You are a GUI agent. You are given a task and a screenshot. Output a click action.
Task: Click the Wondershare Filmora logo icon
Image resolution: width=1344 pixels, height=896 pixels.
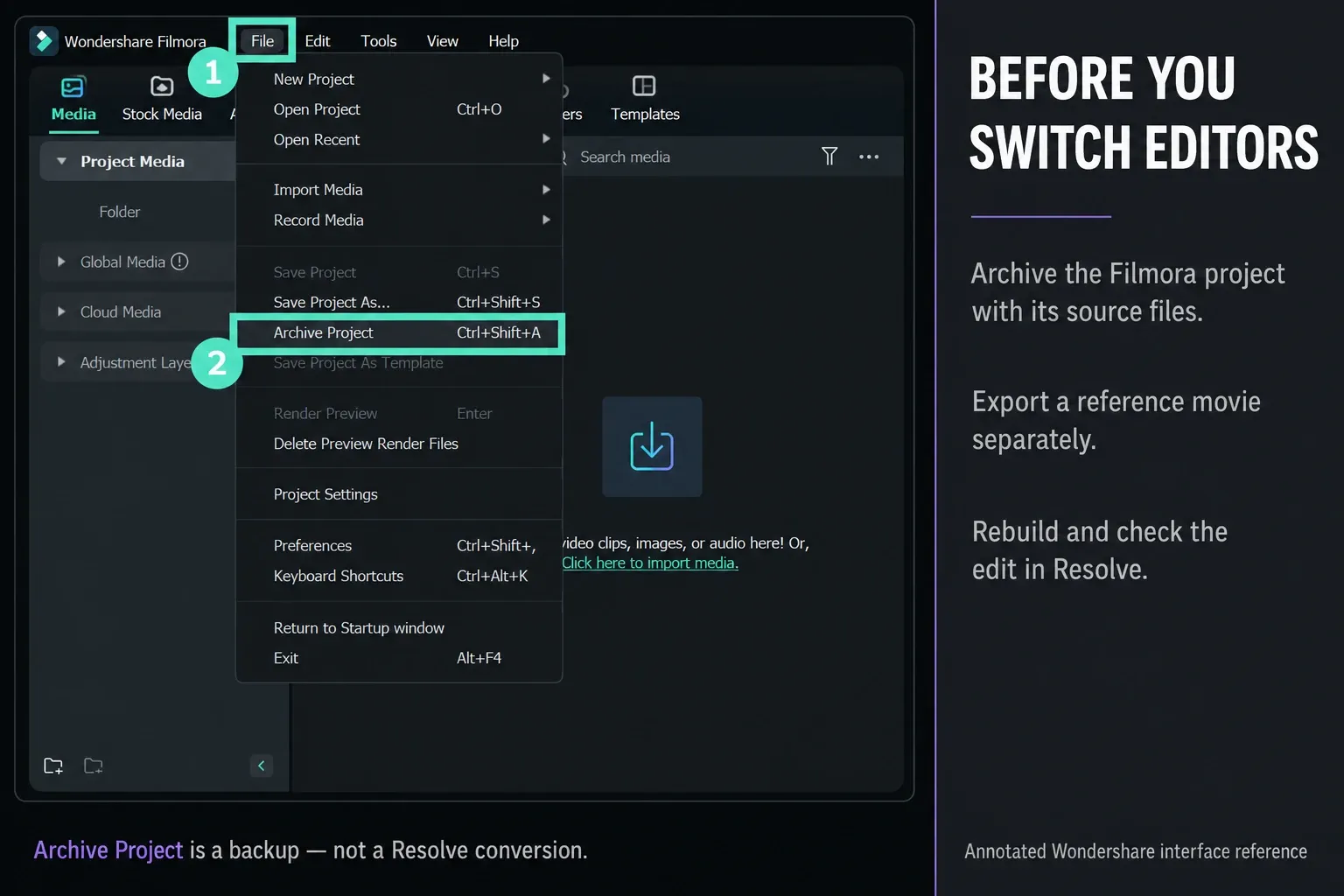click(44, 41)
